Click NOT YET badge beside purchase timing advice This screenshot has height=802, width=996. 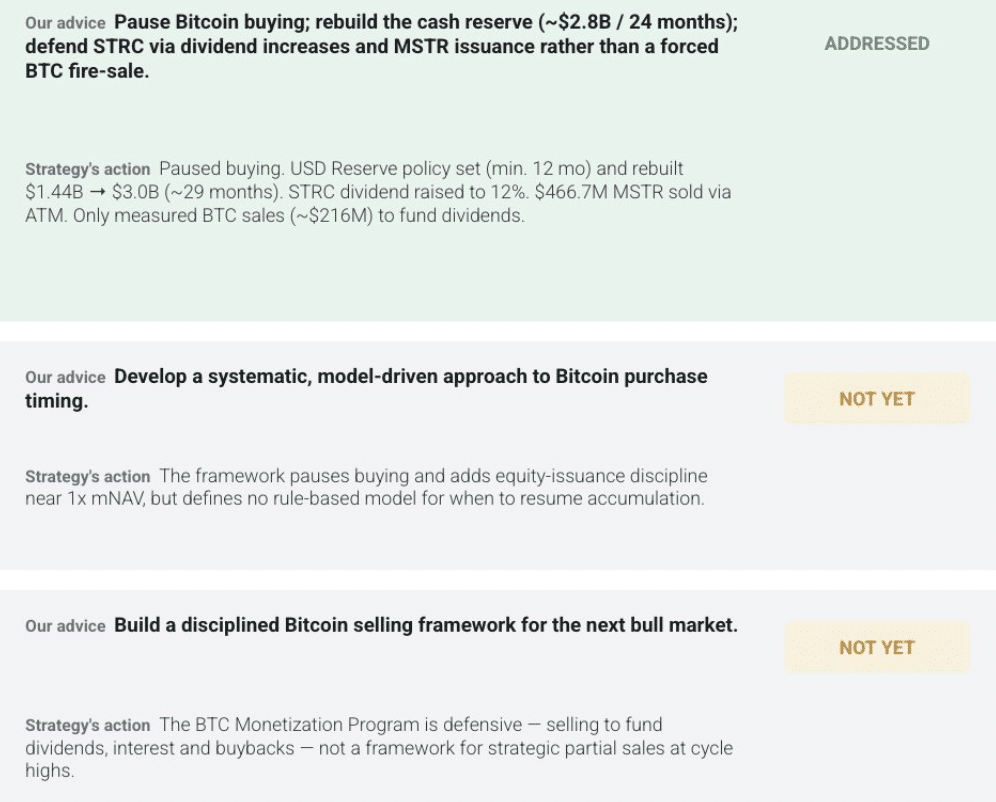[877, 398]
